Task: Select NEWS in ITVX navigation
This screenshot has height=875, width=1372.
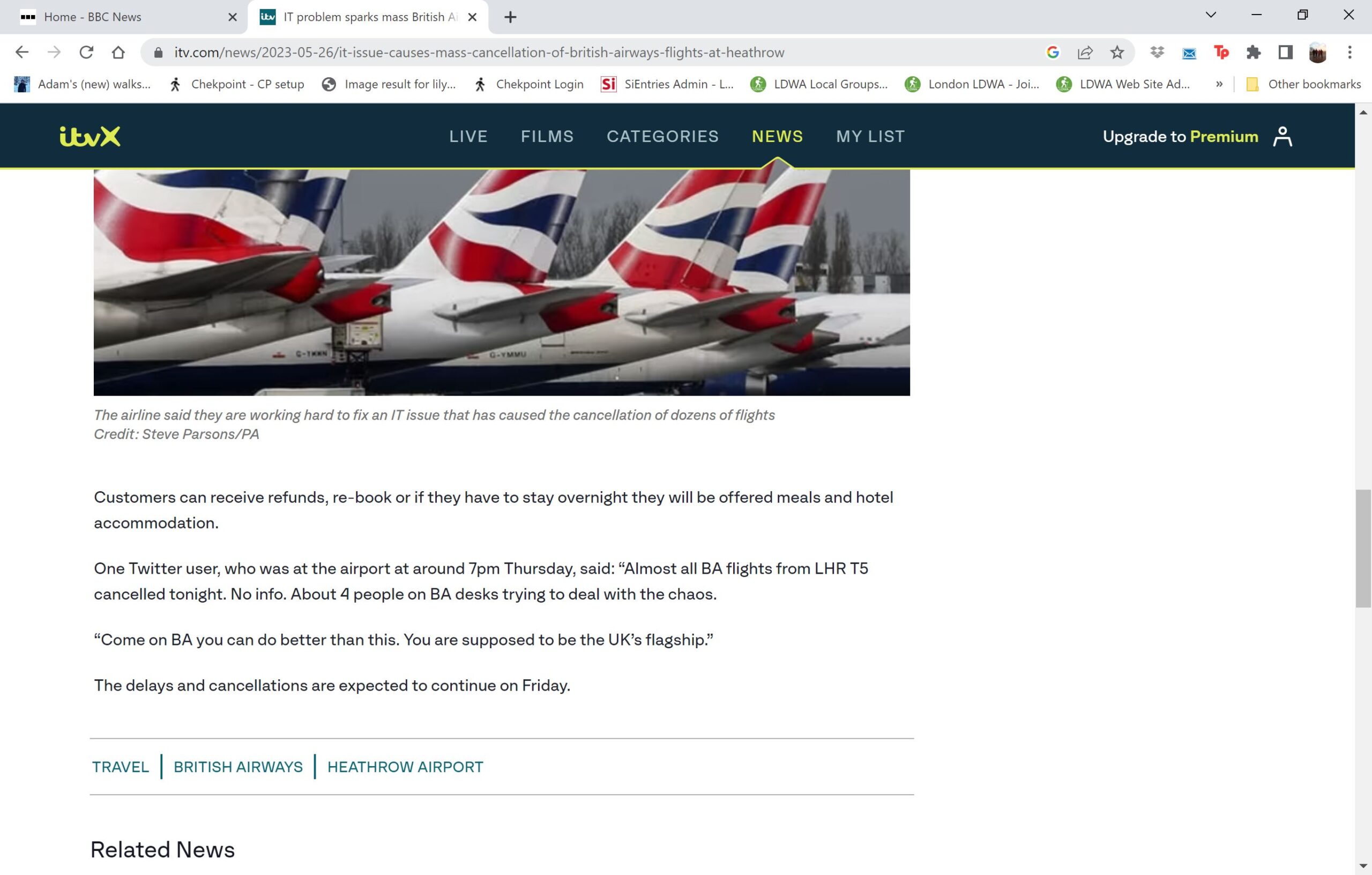Action: click(x=777, y=136)
